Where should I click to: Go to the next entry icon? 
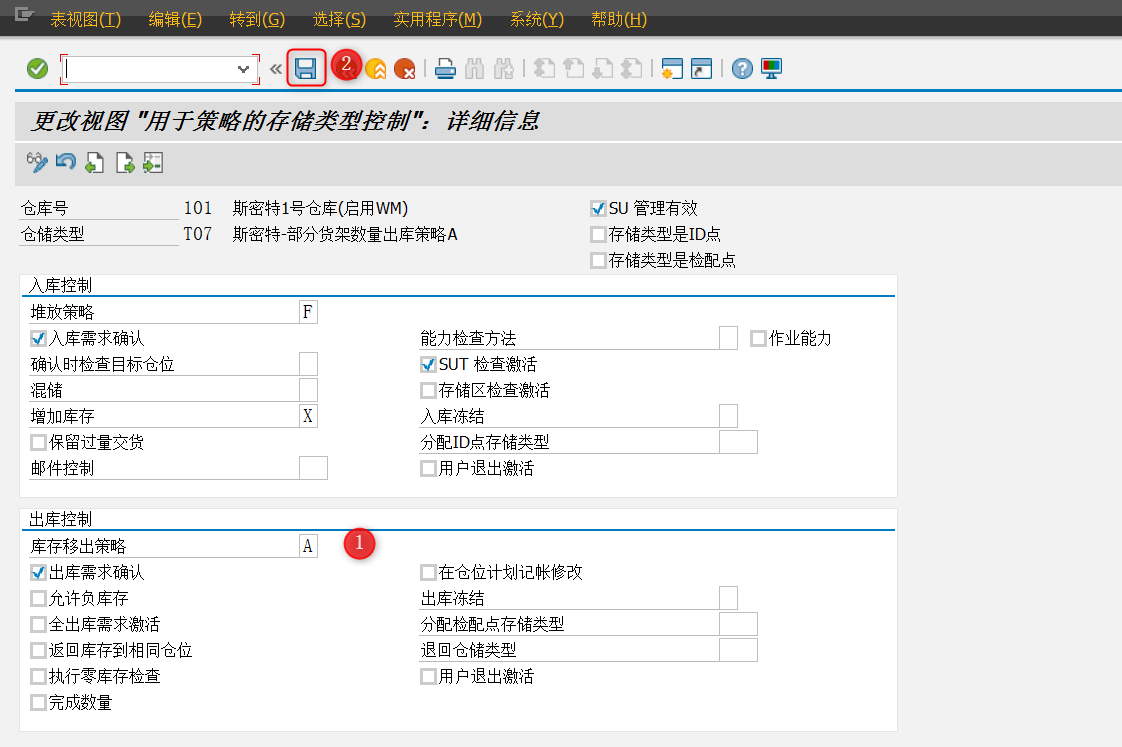tap(125, 163)
